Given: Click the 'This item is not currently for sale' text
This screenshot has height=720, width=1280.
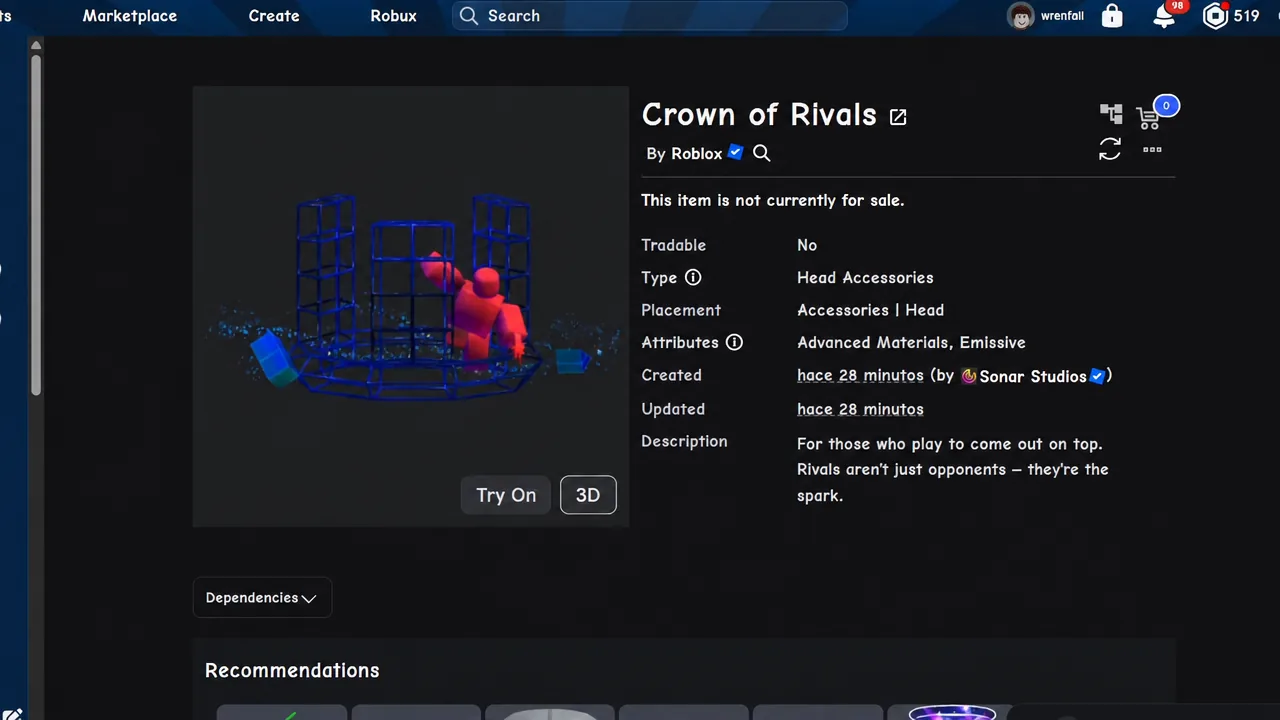Looking at the screenshot, I should (x=772, y=200).
